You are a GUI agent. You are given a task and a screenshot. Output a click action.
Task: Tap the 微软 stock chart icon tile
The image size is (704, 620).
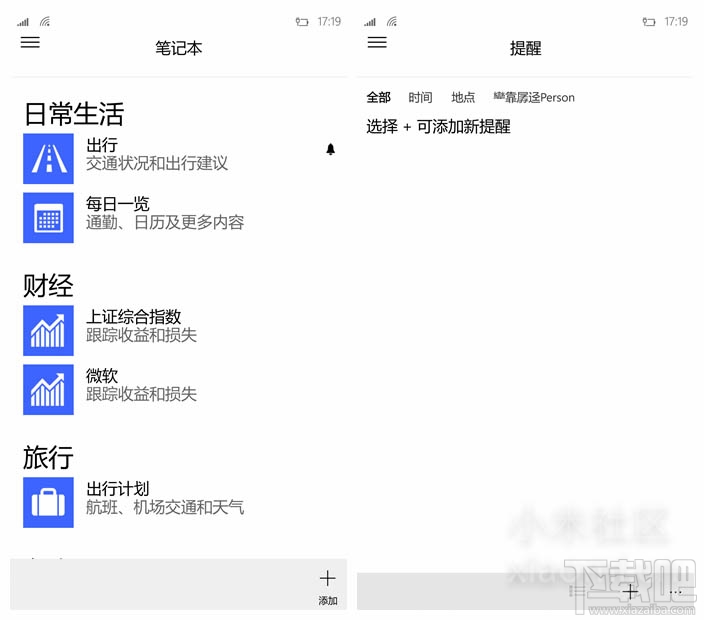click(x=48, y=389)
